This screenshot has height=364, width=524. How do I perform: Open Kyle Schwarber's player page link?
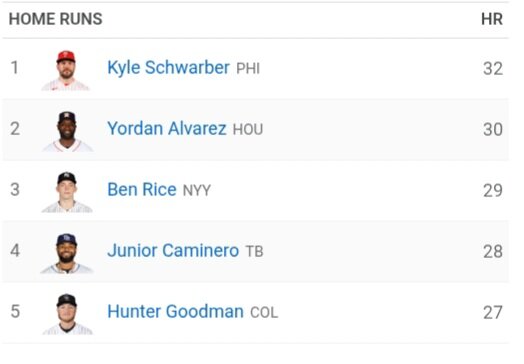click(x=168, y=68)
